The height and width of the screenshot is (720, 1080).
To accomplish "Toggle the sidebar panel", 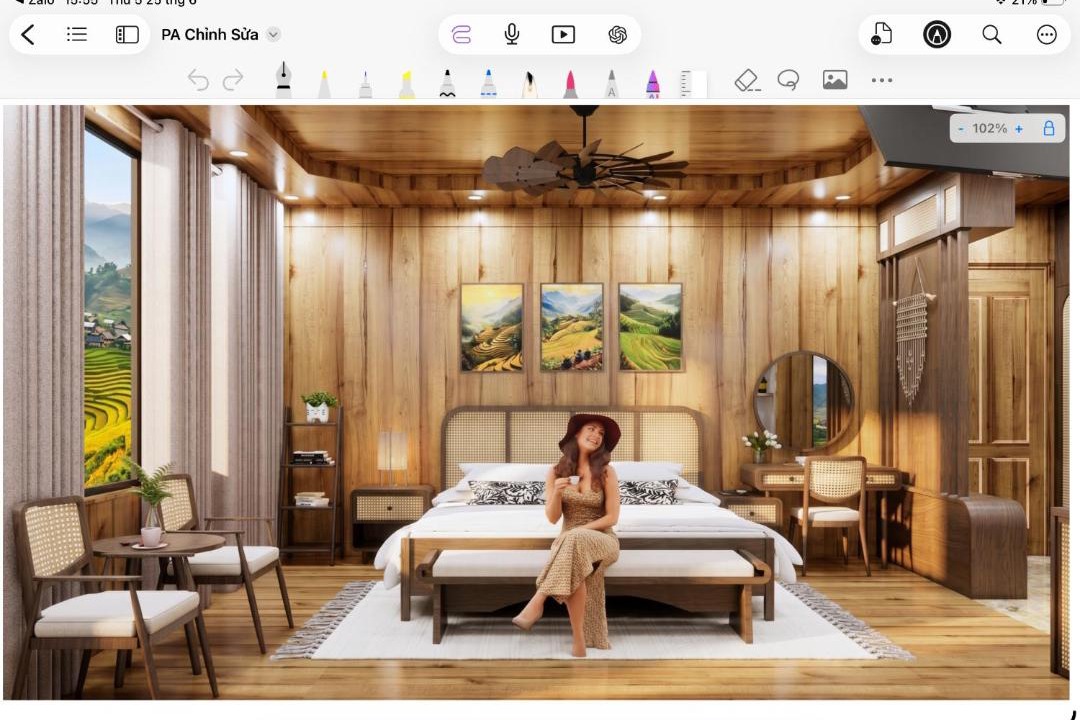I will coord(127,34).
